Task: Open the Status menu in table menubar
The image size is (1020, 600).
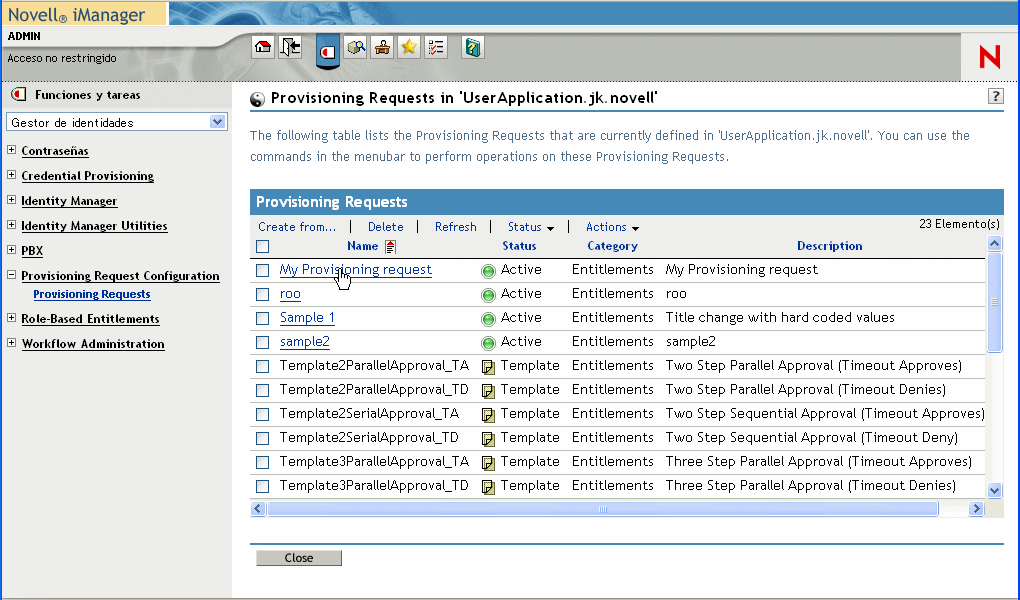Action: click(530, 227)
